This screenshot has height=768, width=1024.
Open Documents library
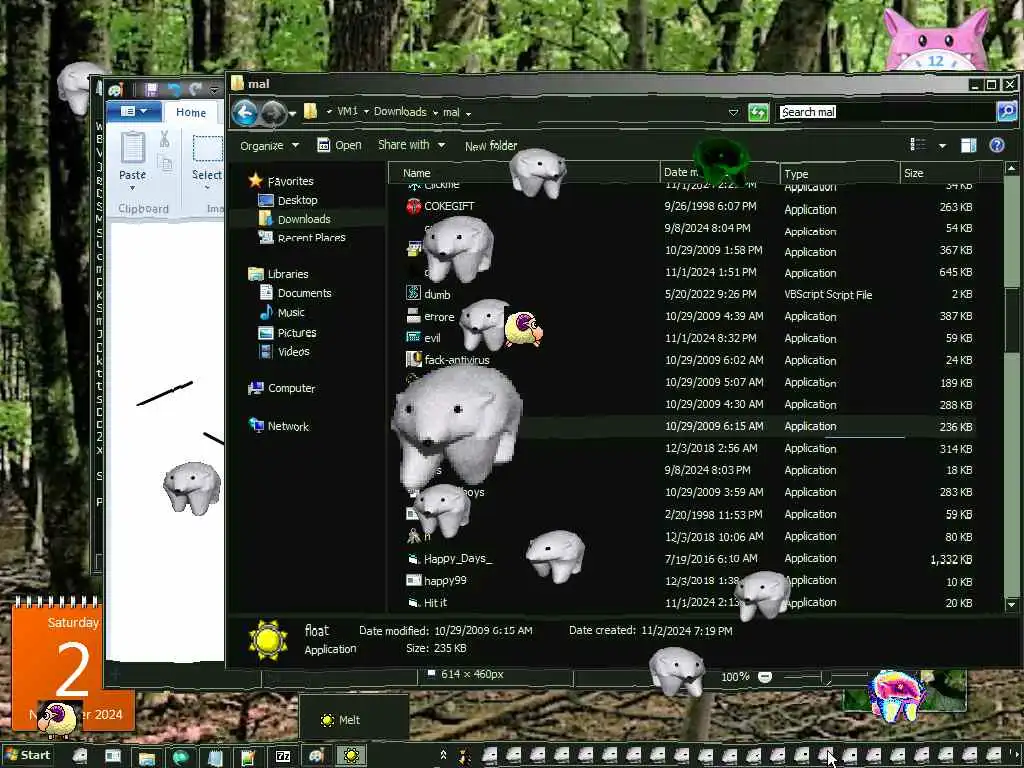(x=295, y=293)
